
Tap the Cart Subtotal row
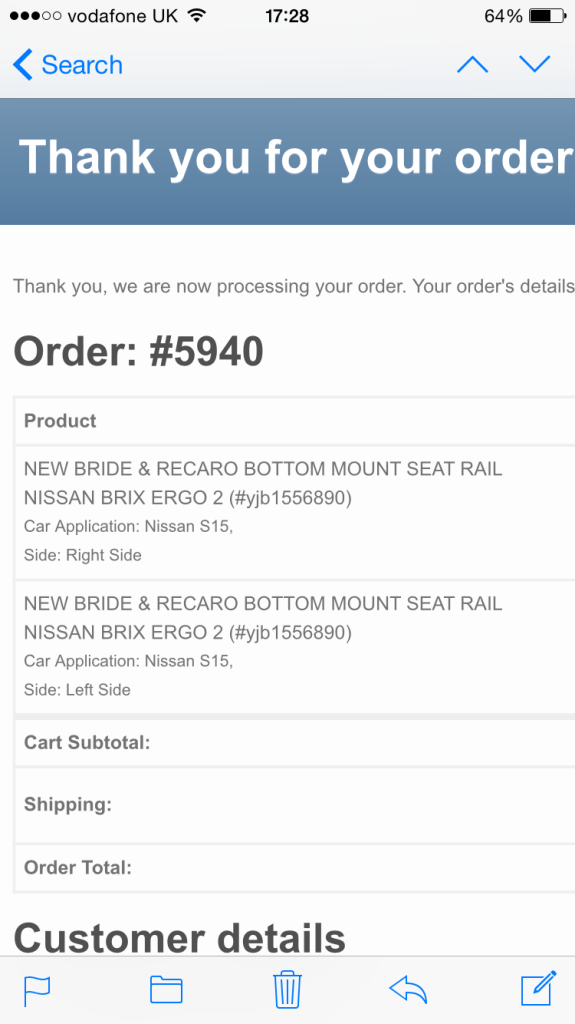point(295,743)
